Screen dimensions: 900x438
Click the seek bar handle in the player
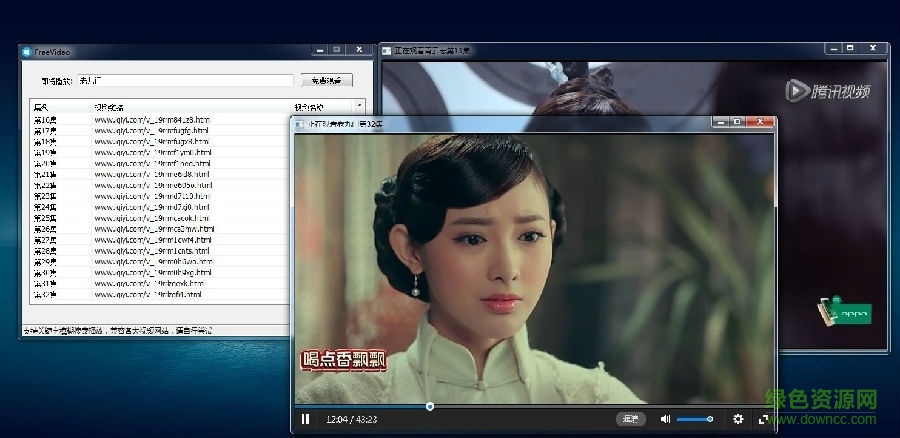pos(430,406)
